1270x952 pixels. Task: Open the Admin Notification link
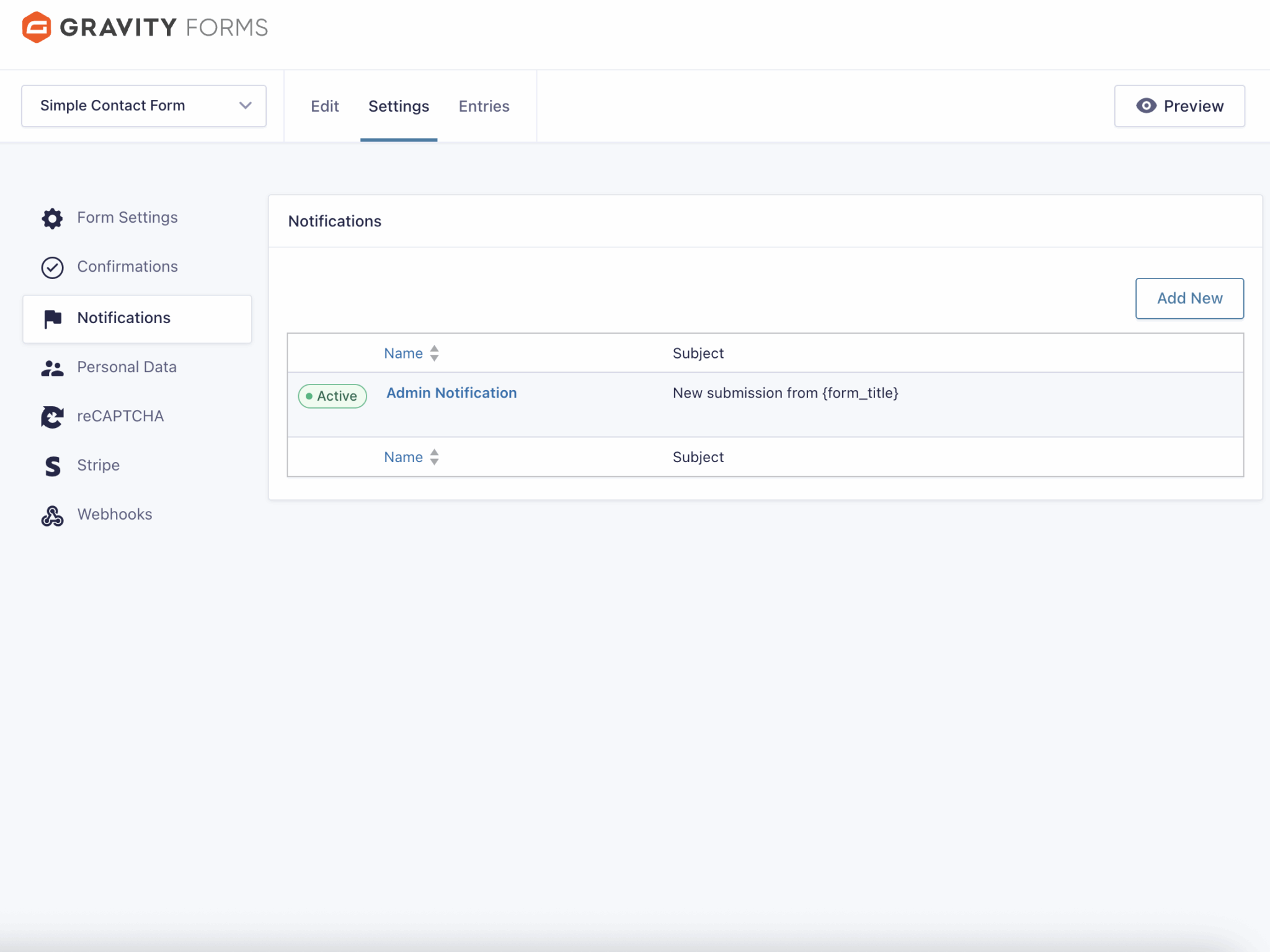click(x=451, y=393)
